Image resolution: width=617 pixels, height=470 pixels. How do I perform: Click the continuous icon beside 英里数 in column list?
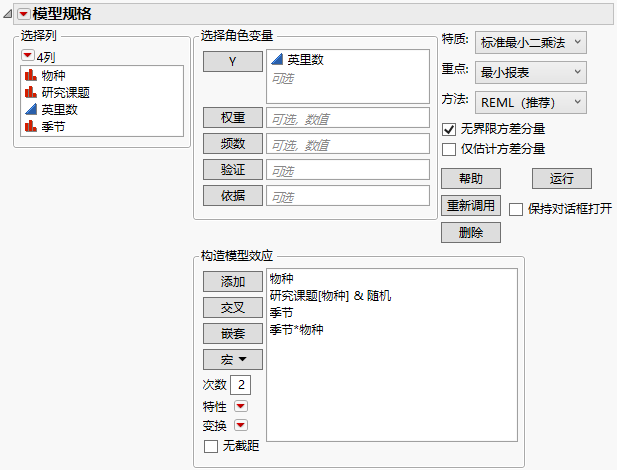(x=30, y=109)
